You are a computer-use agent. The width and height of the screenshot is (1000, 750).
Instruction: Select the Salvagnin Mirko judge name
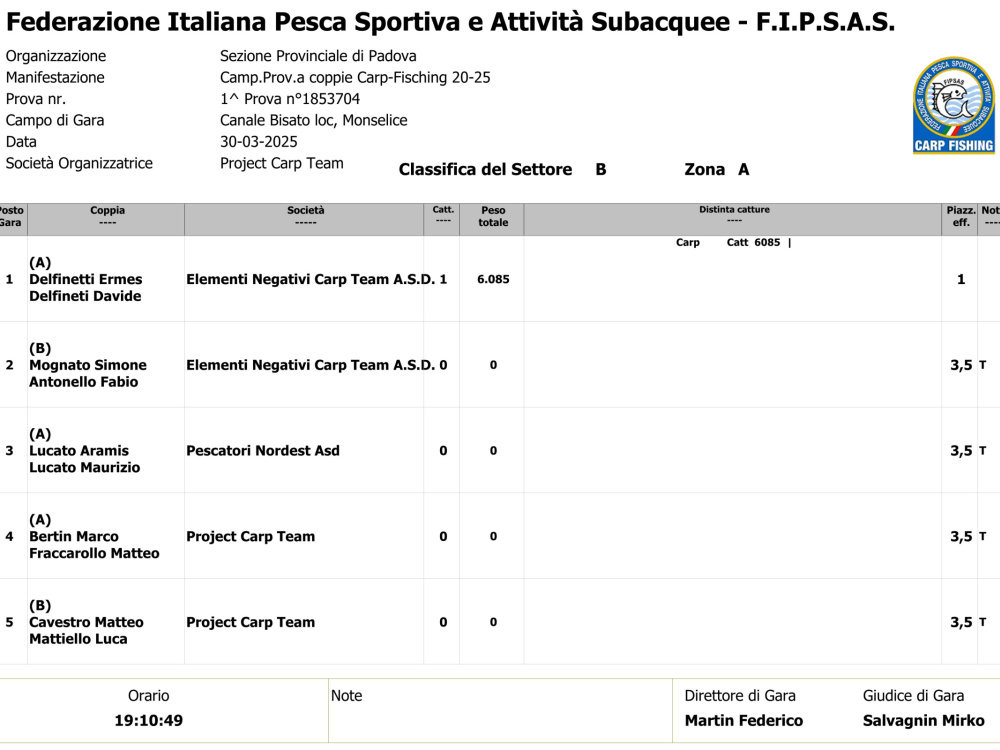tap(923, 721)
